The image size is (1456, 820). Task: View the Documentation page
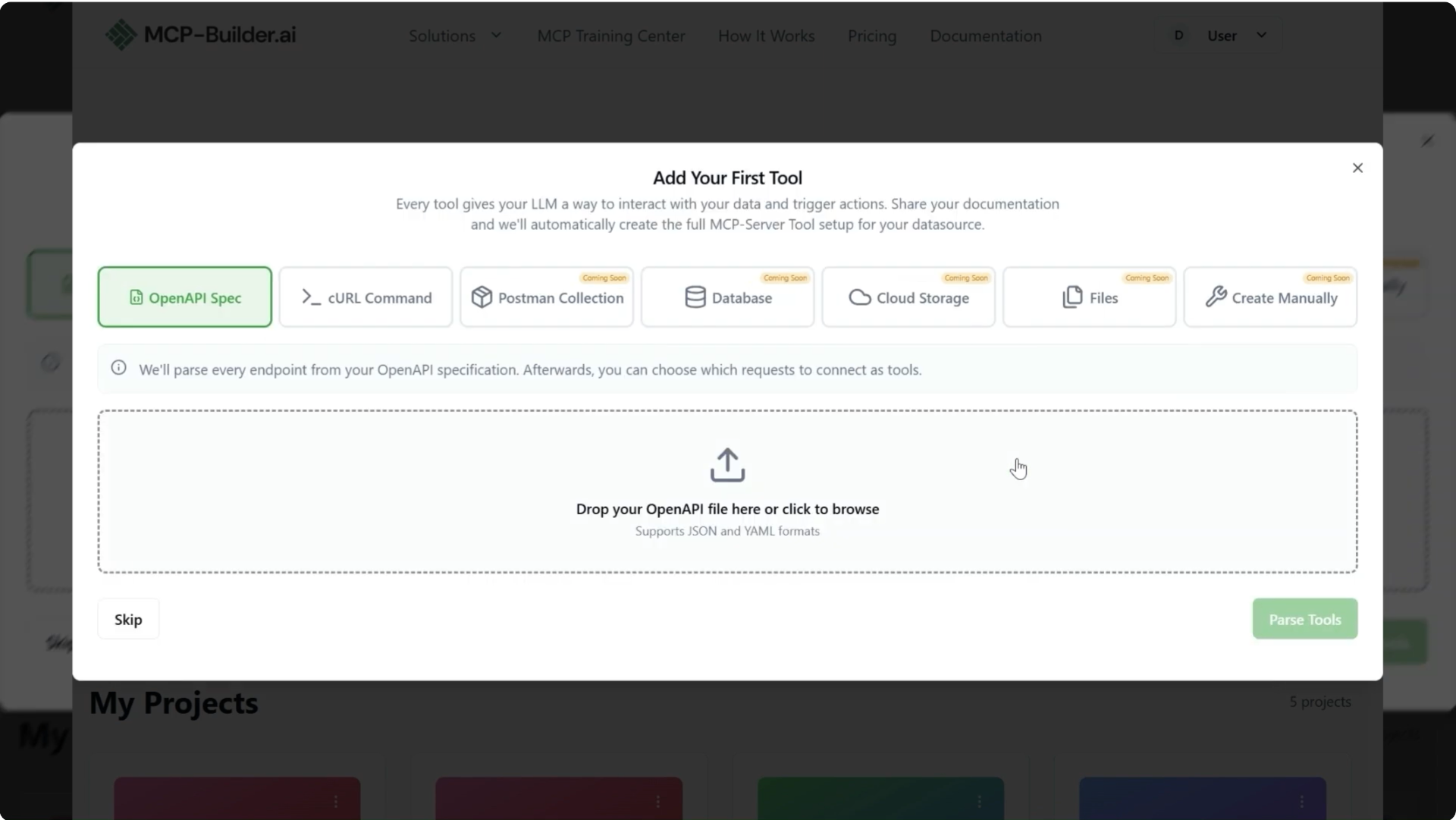985,35
